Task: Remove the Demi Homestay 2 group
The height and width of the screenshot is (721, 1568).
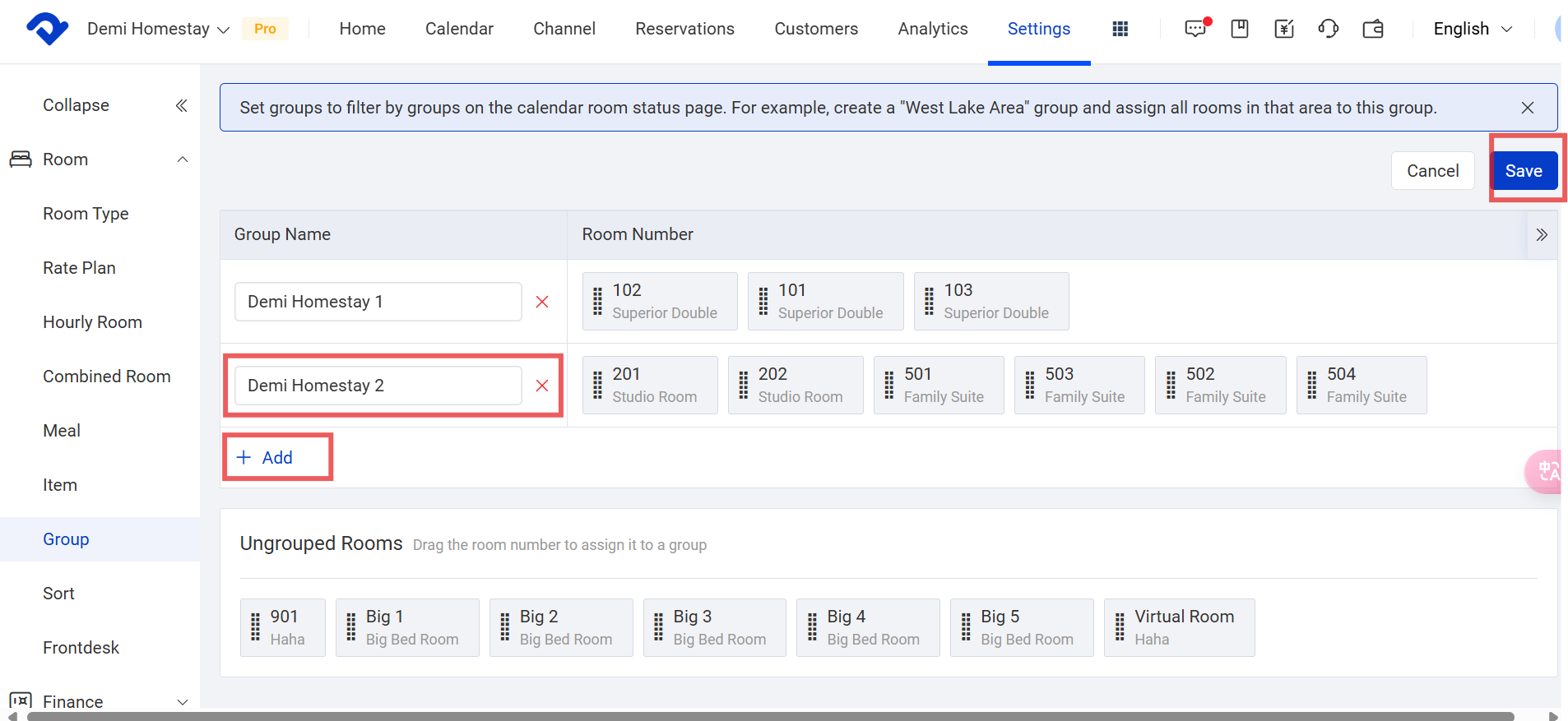Action: pos(542,386)
